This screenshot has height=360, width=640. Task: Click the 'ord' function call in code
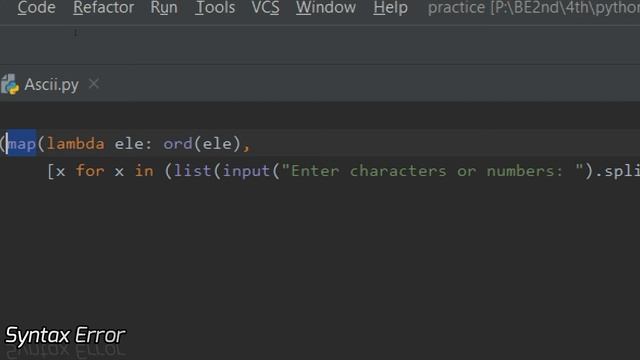pos(178,144)
